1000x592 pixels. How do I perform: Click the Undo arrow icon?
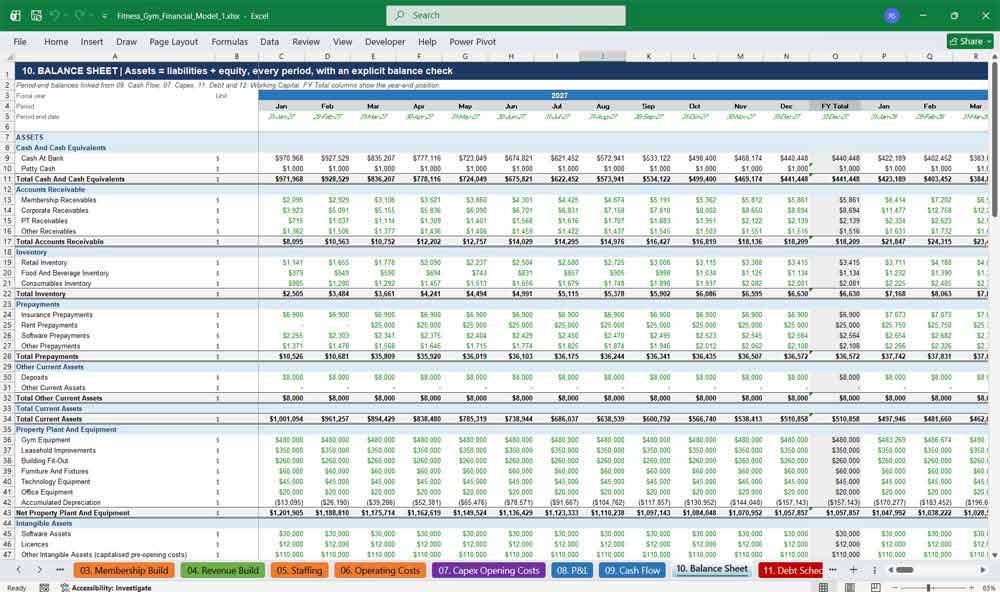click(x=55, y=15)
